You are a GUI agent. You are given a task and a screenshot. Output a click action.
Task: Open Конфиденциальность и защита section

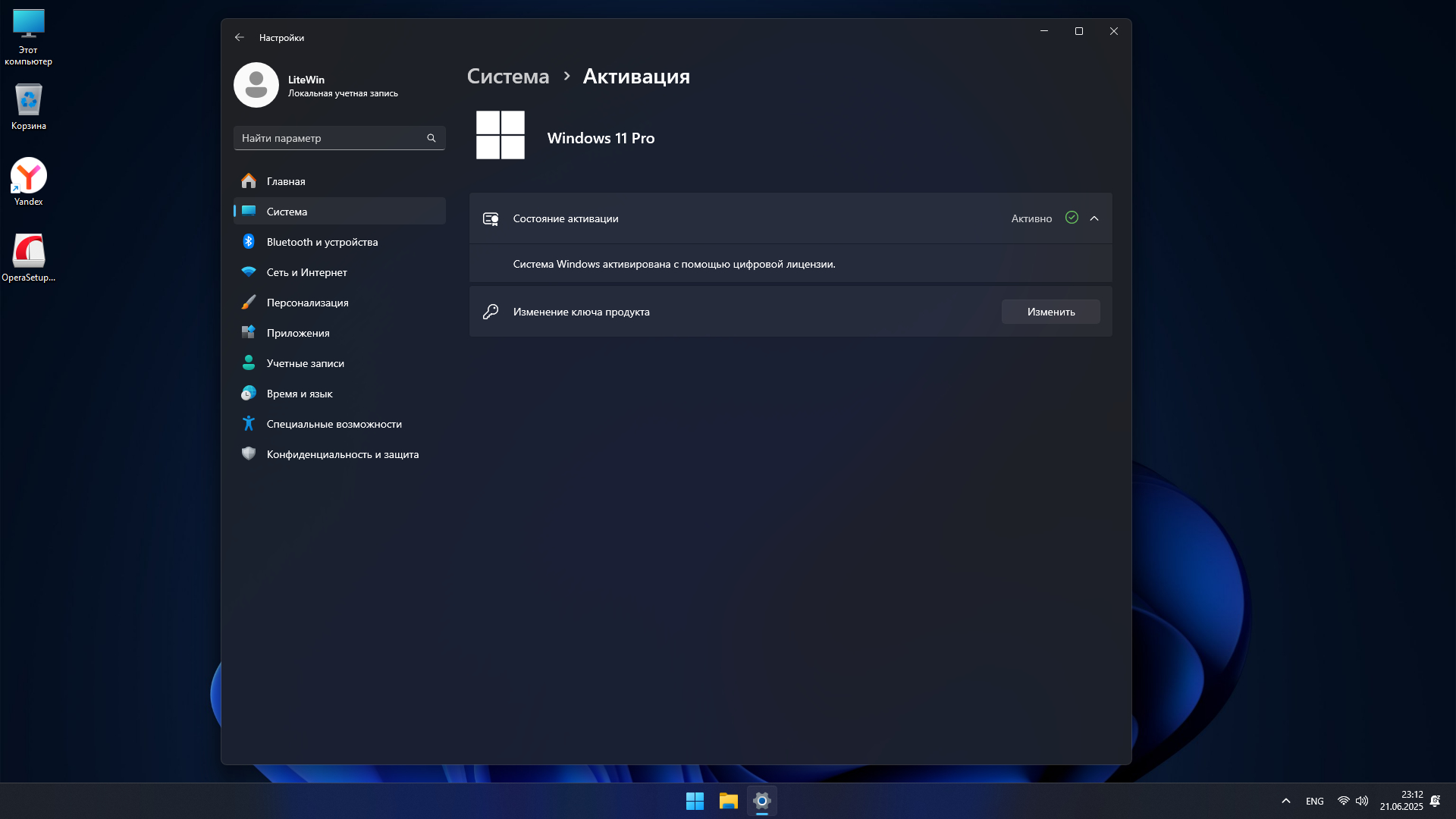click(342, 454)
